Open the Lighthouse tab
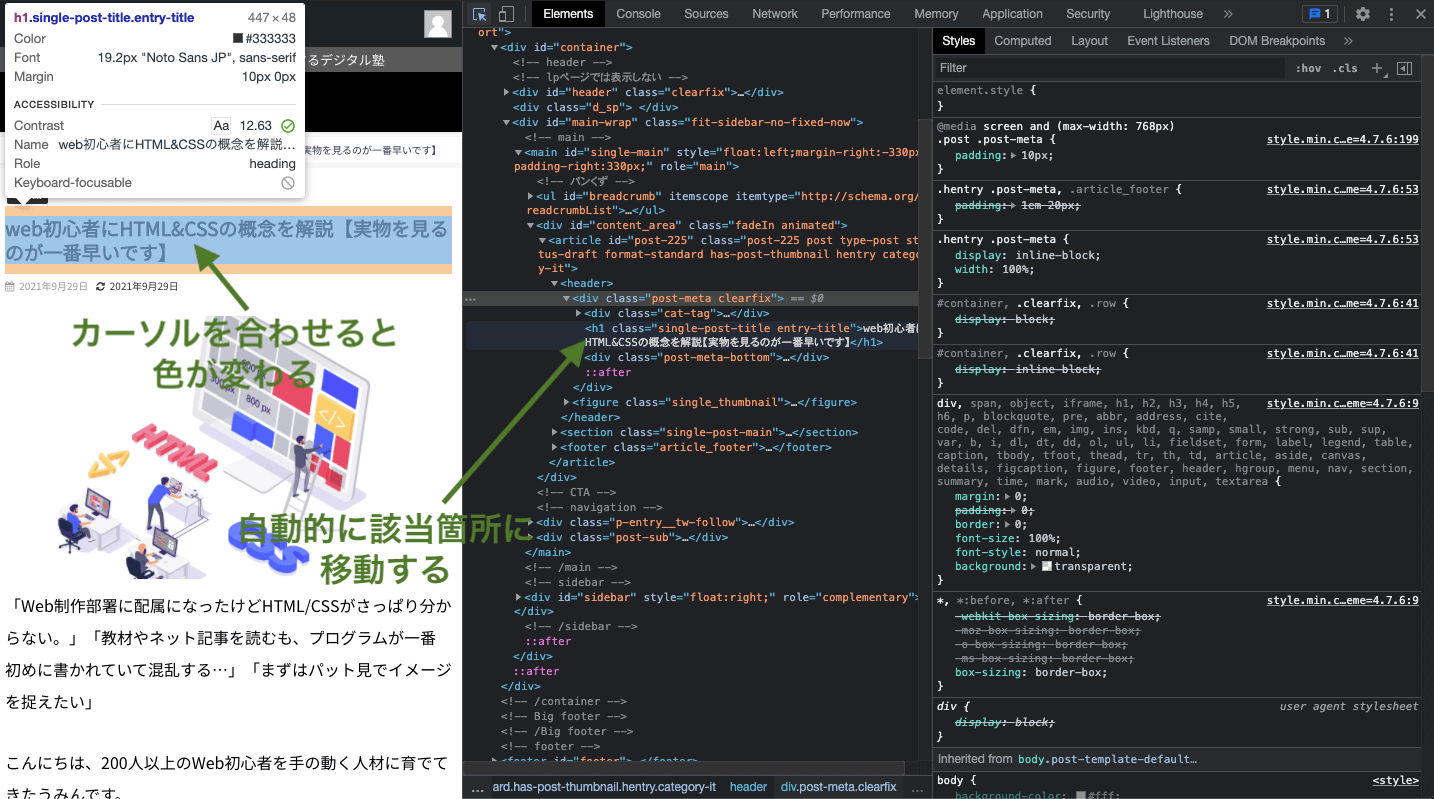The image size is (1434, 799). 1173,14
